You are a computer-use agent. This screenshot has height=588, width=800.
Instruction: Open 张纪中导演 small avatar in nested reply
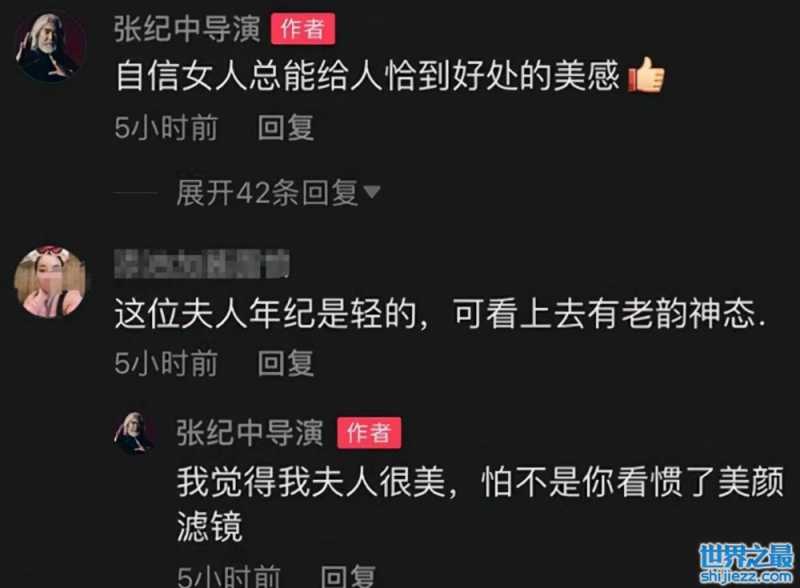134,433
